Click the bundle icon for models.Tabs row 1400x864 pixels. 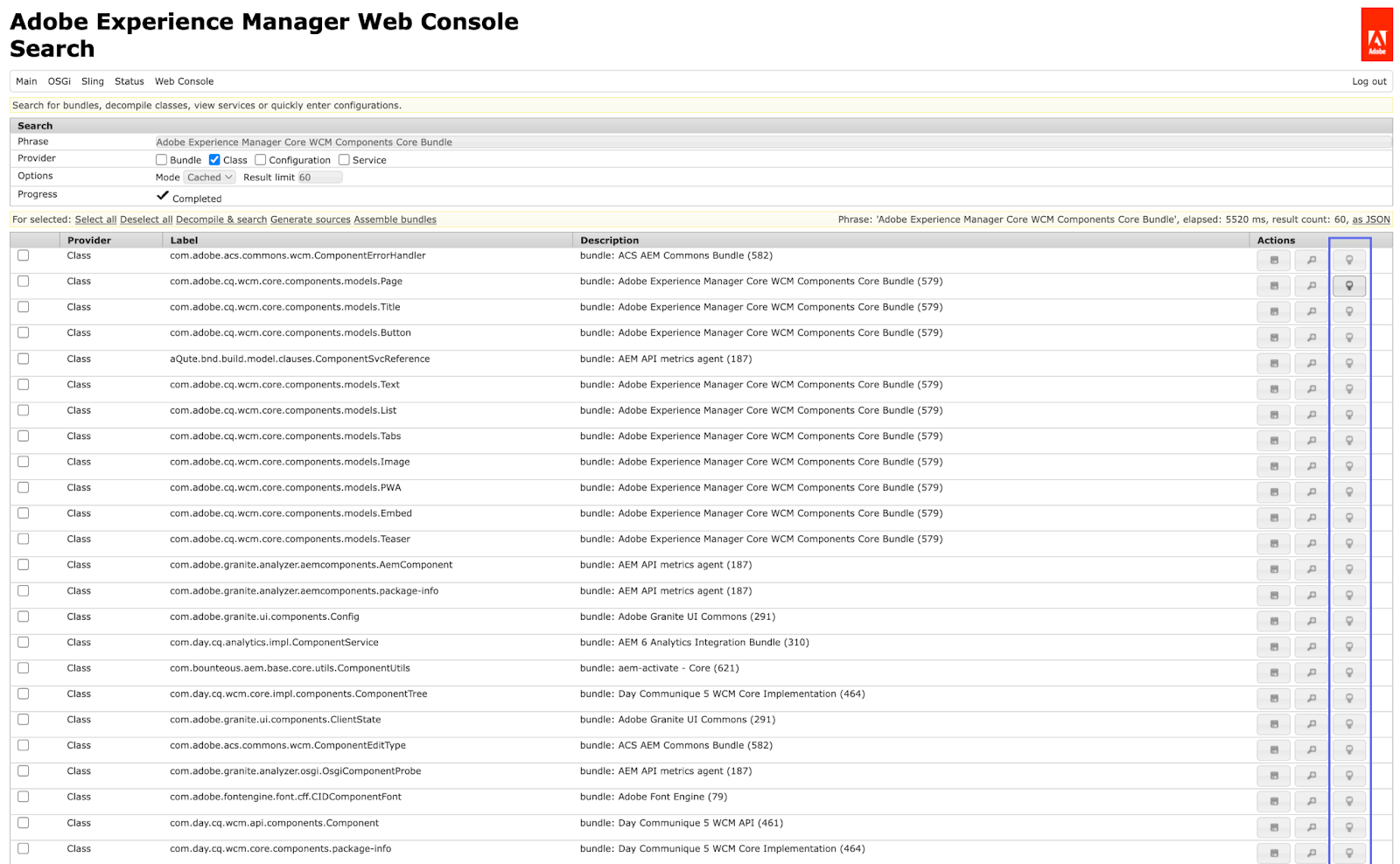1274,441
